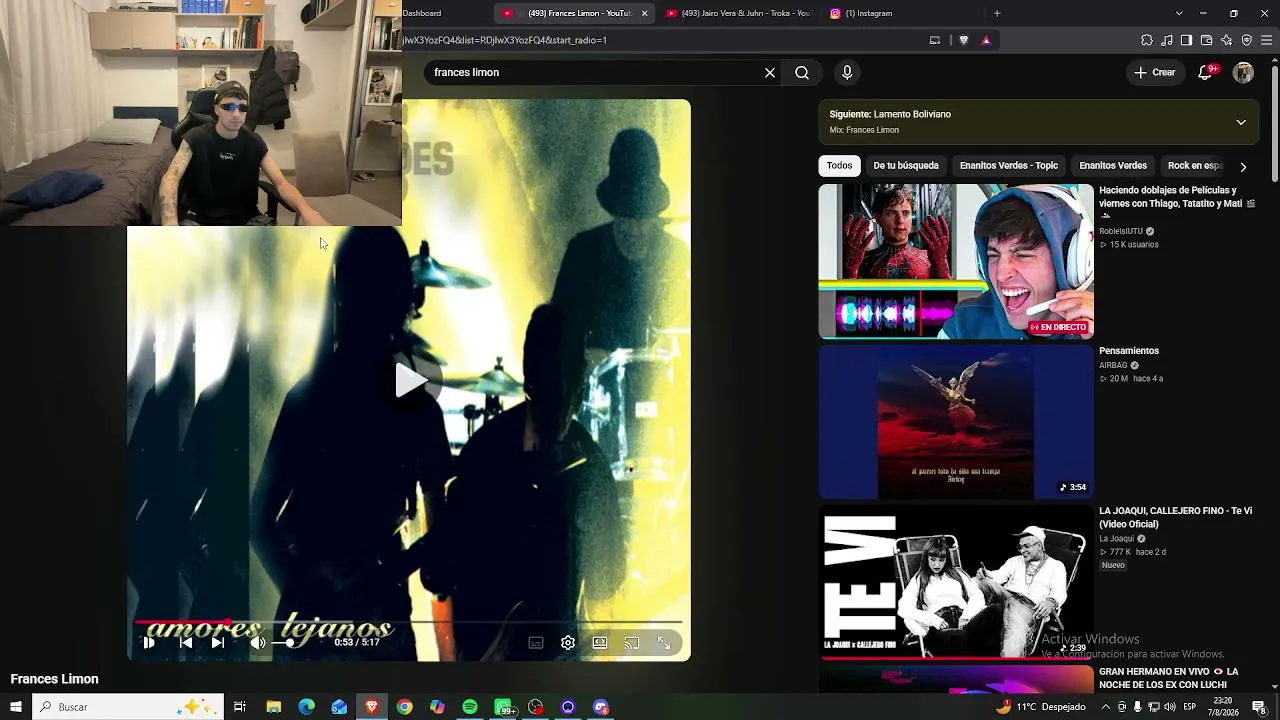Visit the RobleisIUTU channel
The height and width of the screenshot is (720, 1280).
[x=1121, y=231]
